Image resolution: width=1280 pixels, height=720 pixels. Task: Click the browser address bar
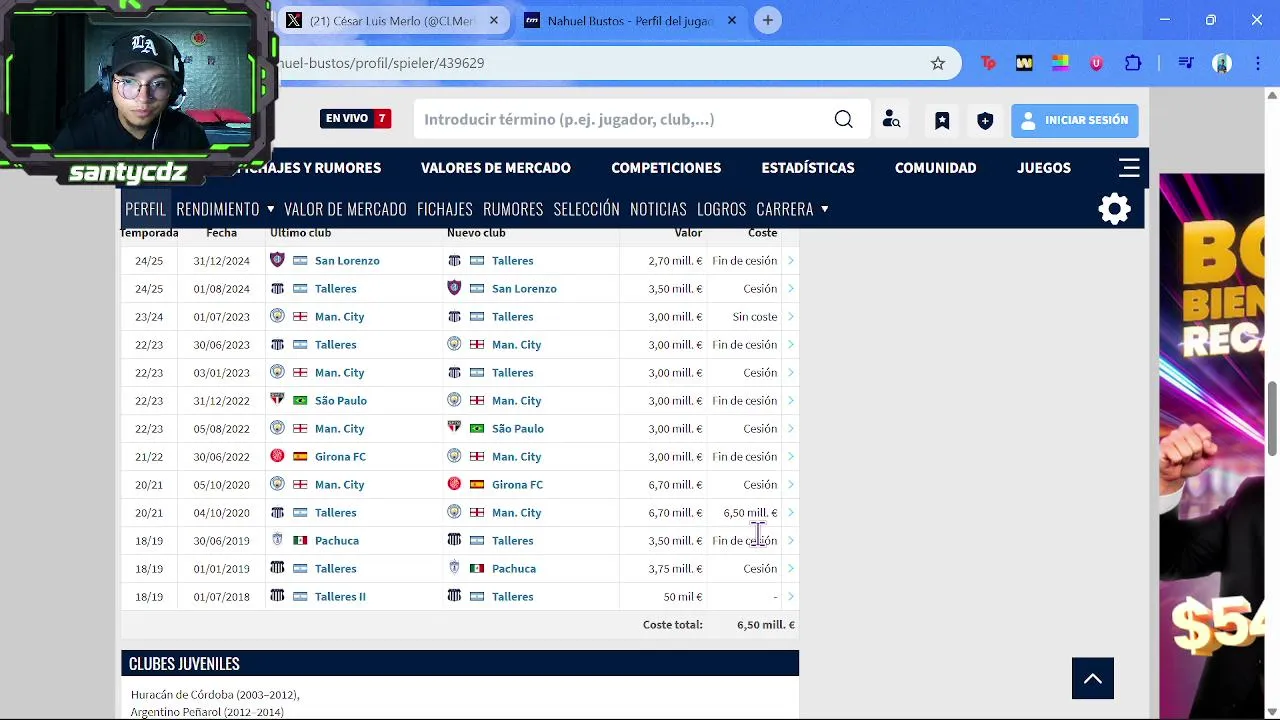pos(600,63)
